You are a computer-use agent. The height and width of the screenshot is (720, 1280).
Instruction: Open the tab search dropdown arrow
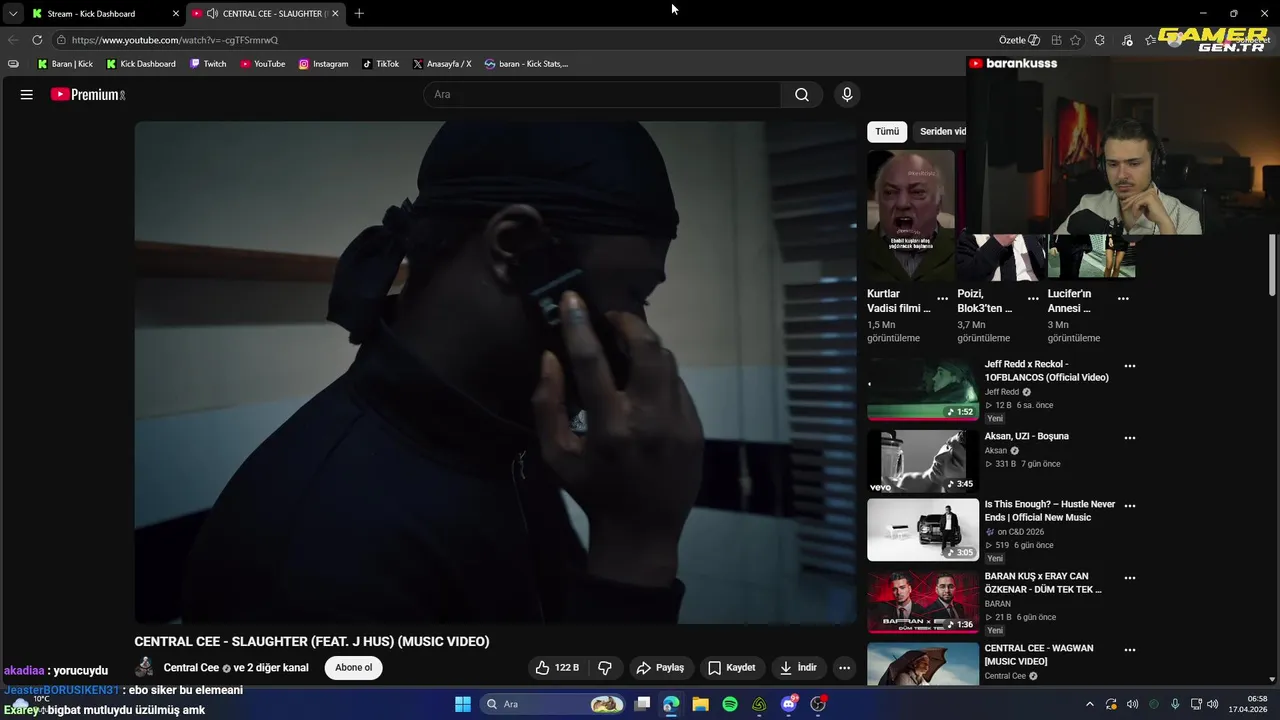coord(13,14)
